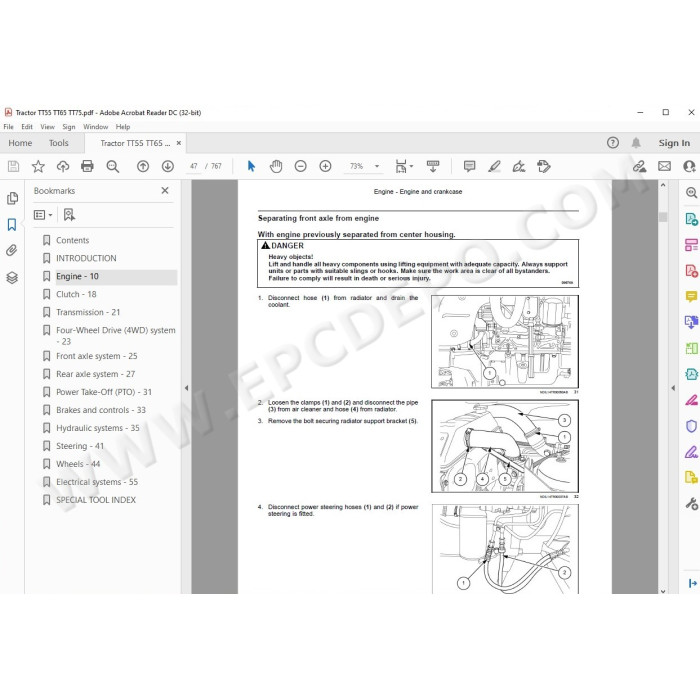Jump to Transmission - 21 bookmark
Screen dimensions: 700x700
click(88, 312)
